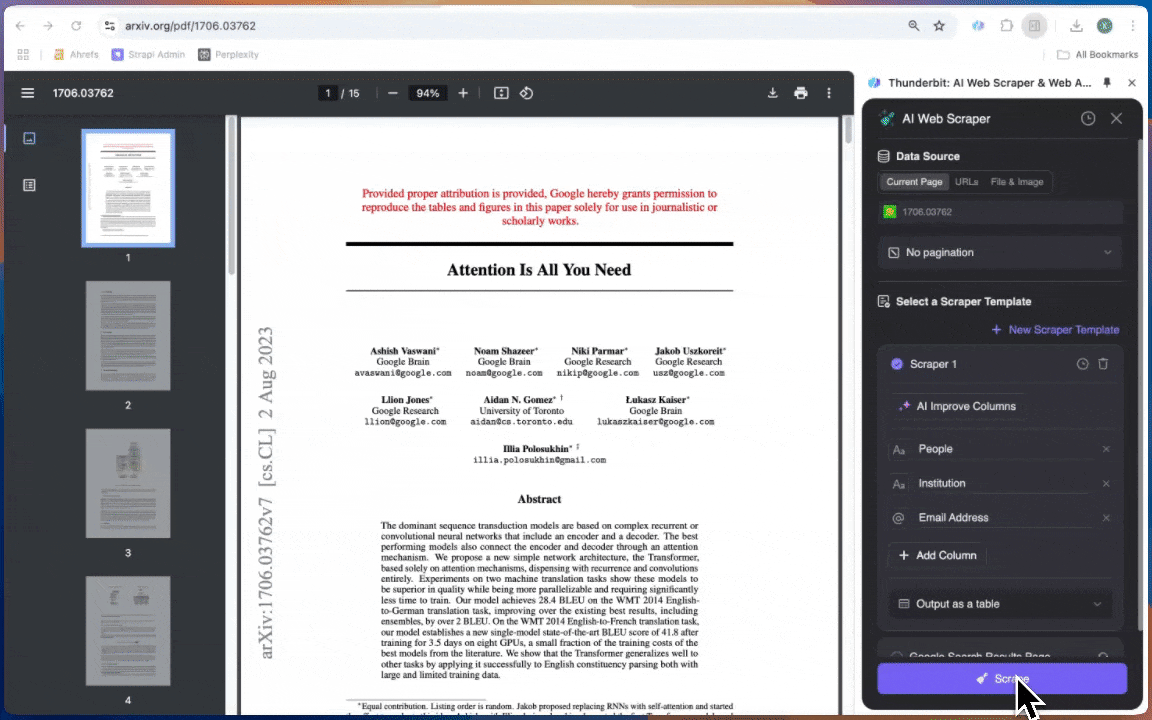This screenshot has width=1152, height=720.
Task: Close the AI Web Scraper panel
Action: [1116, 118]
